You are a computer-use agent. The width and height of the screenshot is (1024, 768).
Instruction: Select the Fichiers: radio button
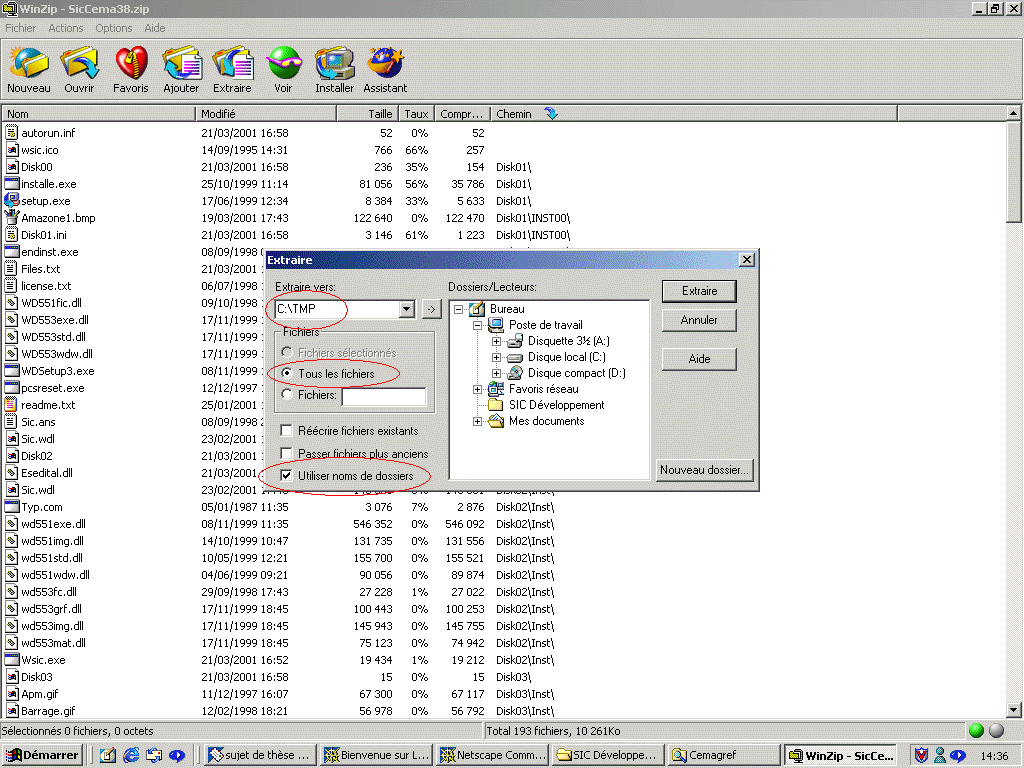[x=287, y=394]
